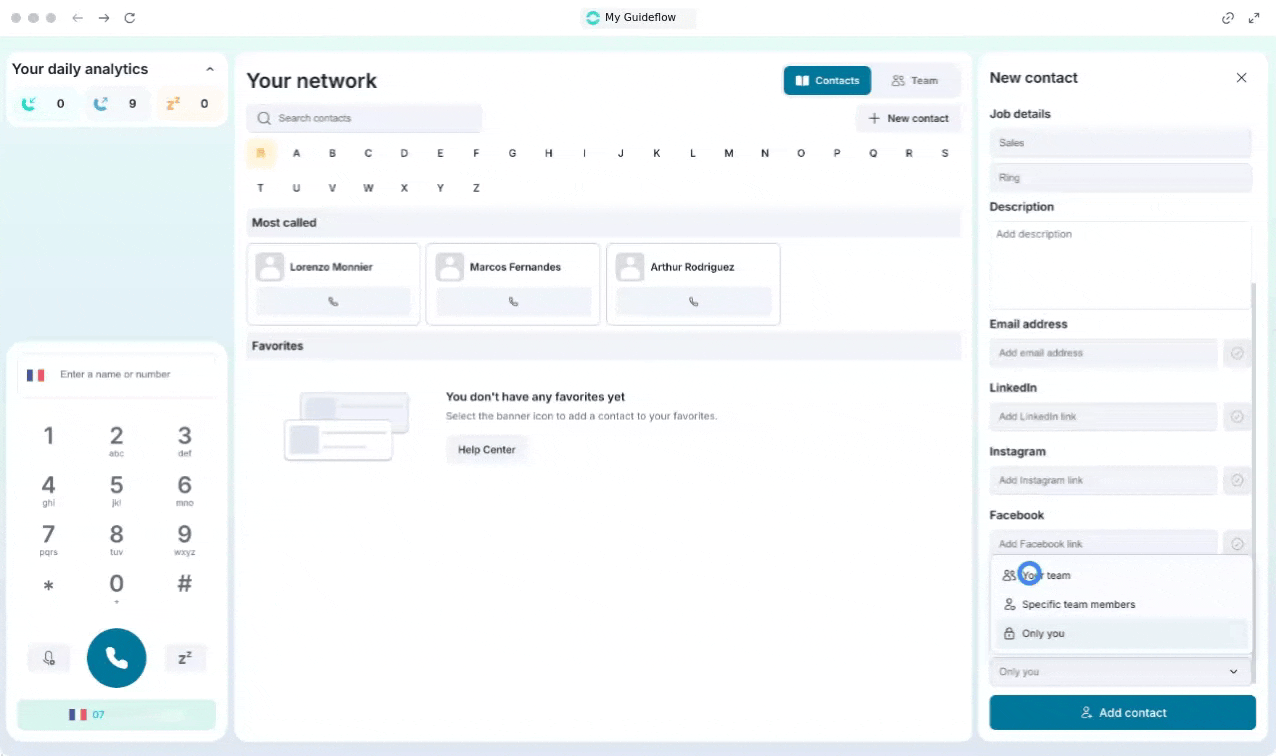1276x756 pixels.
Task: Click the snooze Zz button beside call button
Action: point(185,658)
